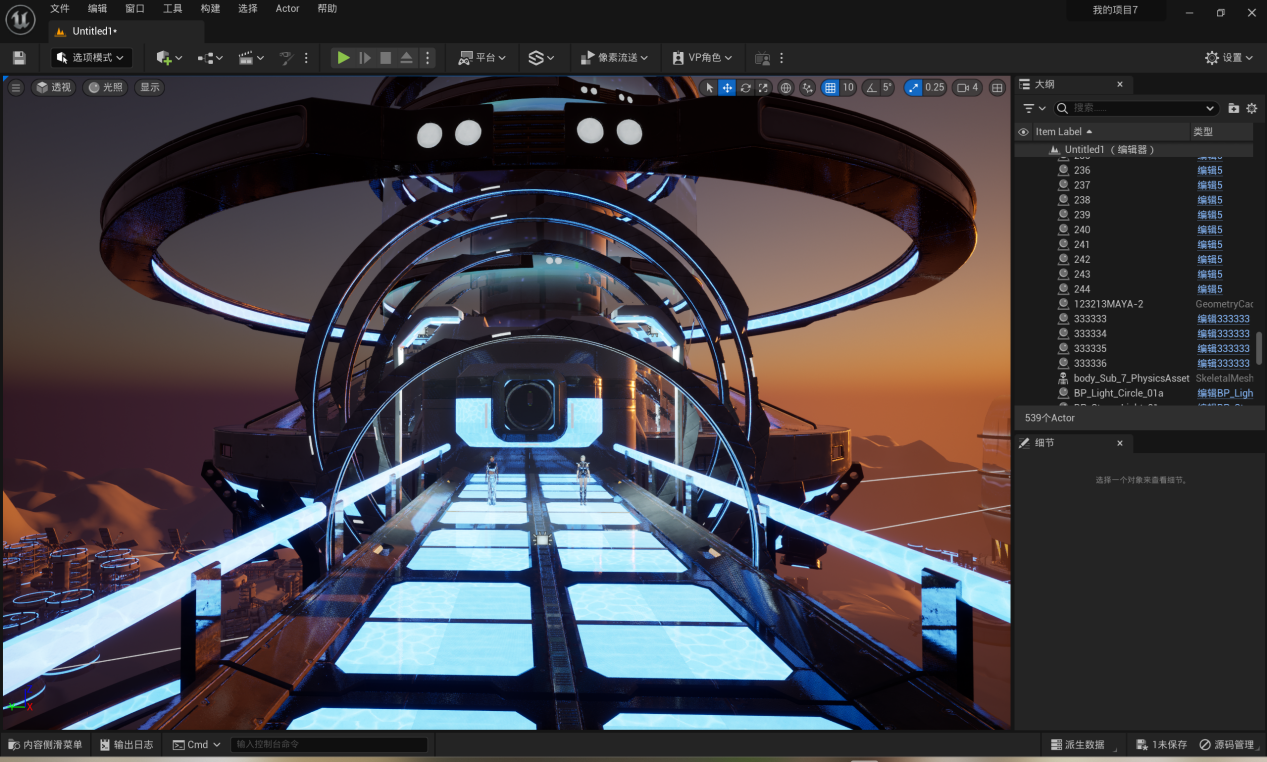This screenshot has height=762, width=1267.
Task: Open outliner settings gear
Action: (1251, 108)
